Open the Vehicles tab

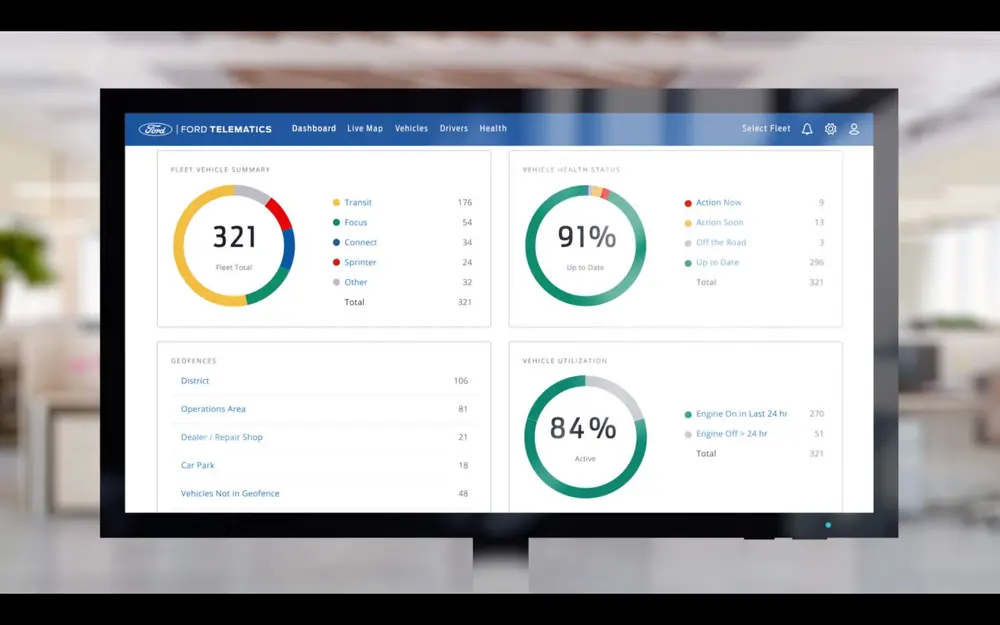411,128
